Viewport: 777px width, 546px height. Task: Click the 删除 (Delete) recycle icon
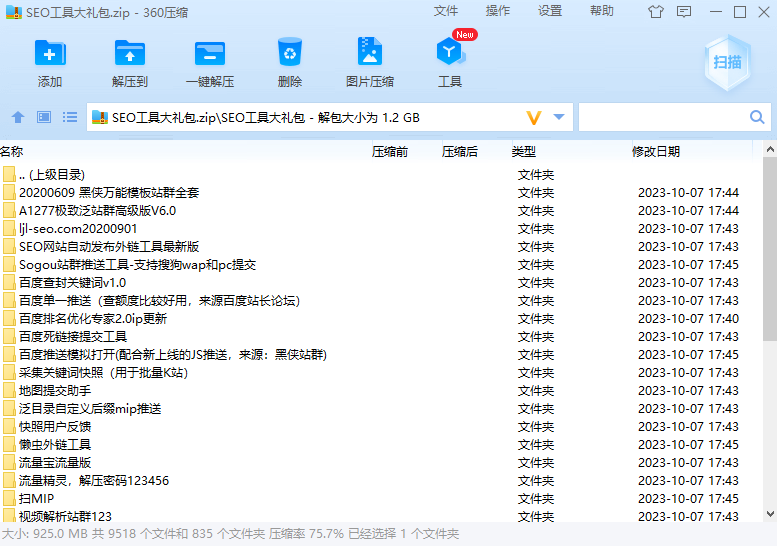pos(290,52)
